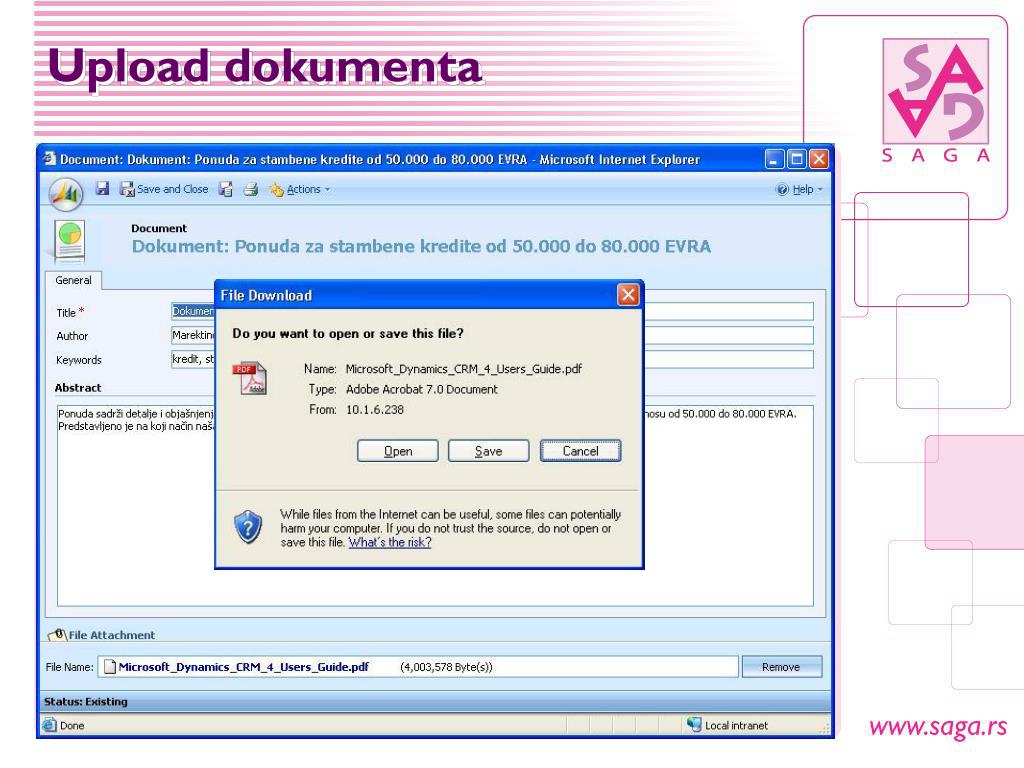The image size is (1024, 768).
Task: Click "Adobe Acrobat 7.0 Document" type text
Action: click(422, 389)
